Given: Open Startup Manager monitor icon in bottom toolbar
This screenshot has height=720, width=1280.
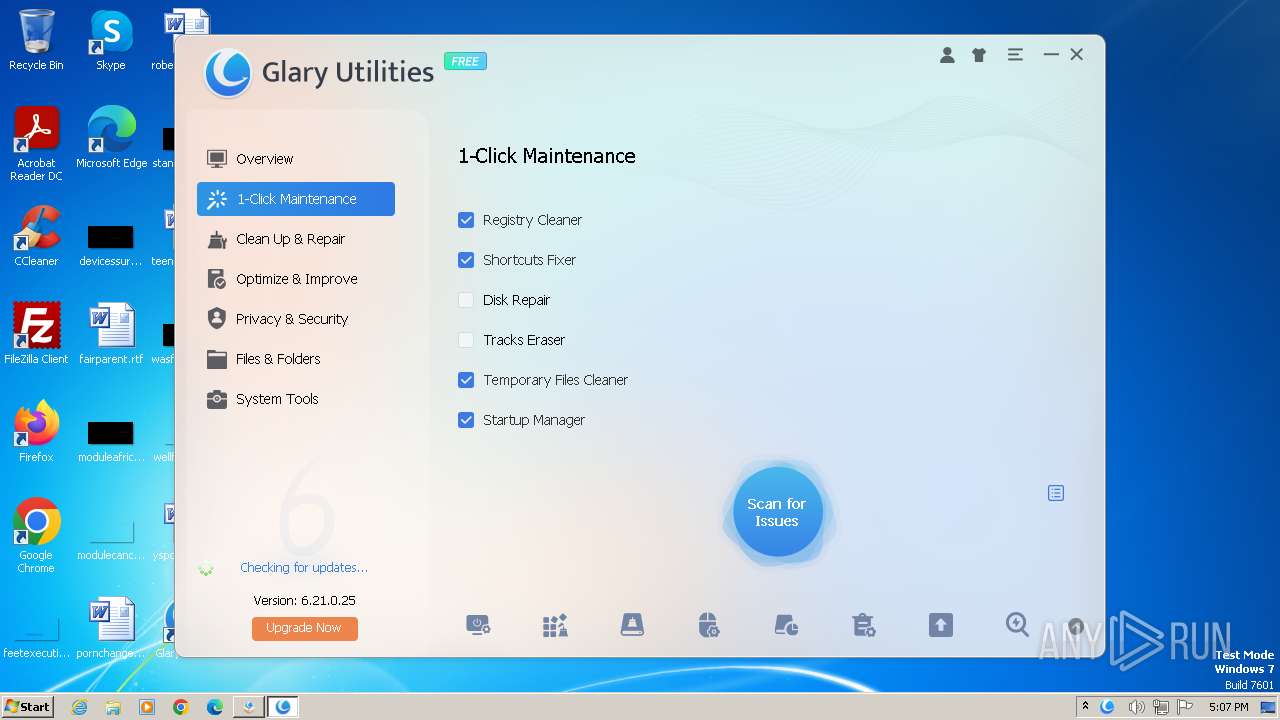Looking at the screenshot, I should [x=478, y=625].
